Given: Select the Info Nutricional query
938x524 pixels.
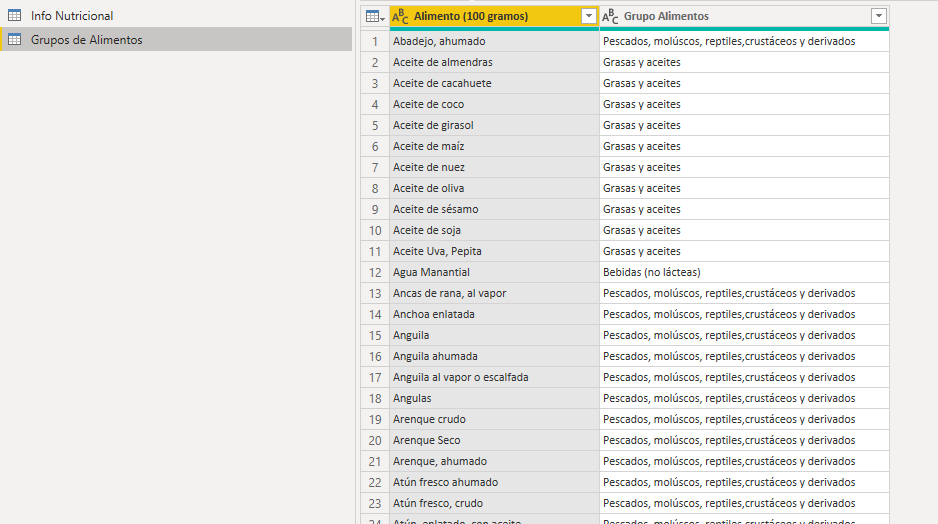Looking at the screenshot, I should [x=176, y=16].
